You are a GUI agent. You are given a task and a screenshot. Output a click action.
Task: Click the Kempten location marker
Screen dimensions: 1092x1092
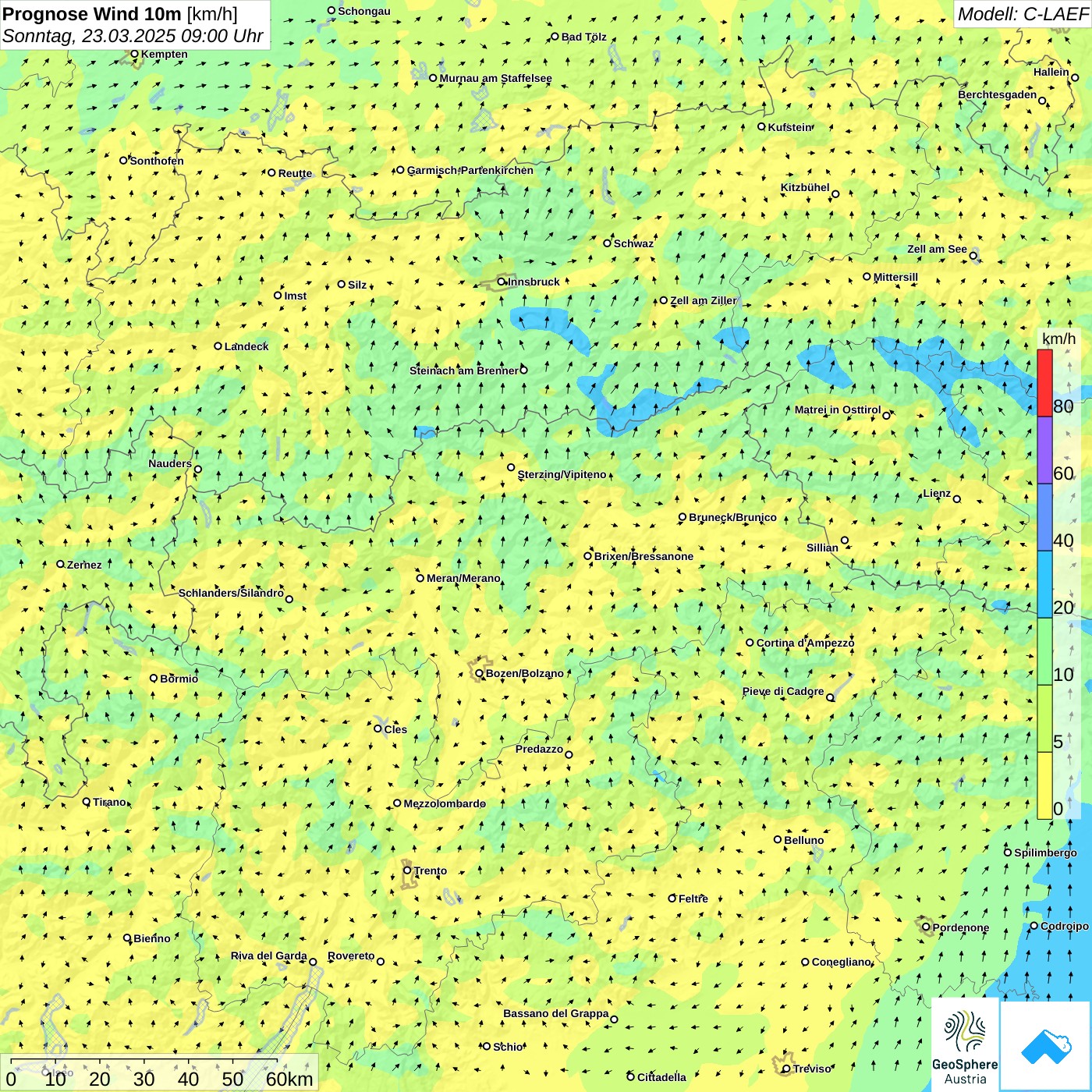point(134,54)
